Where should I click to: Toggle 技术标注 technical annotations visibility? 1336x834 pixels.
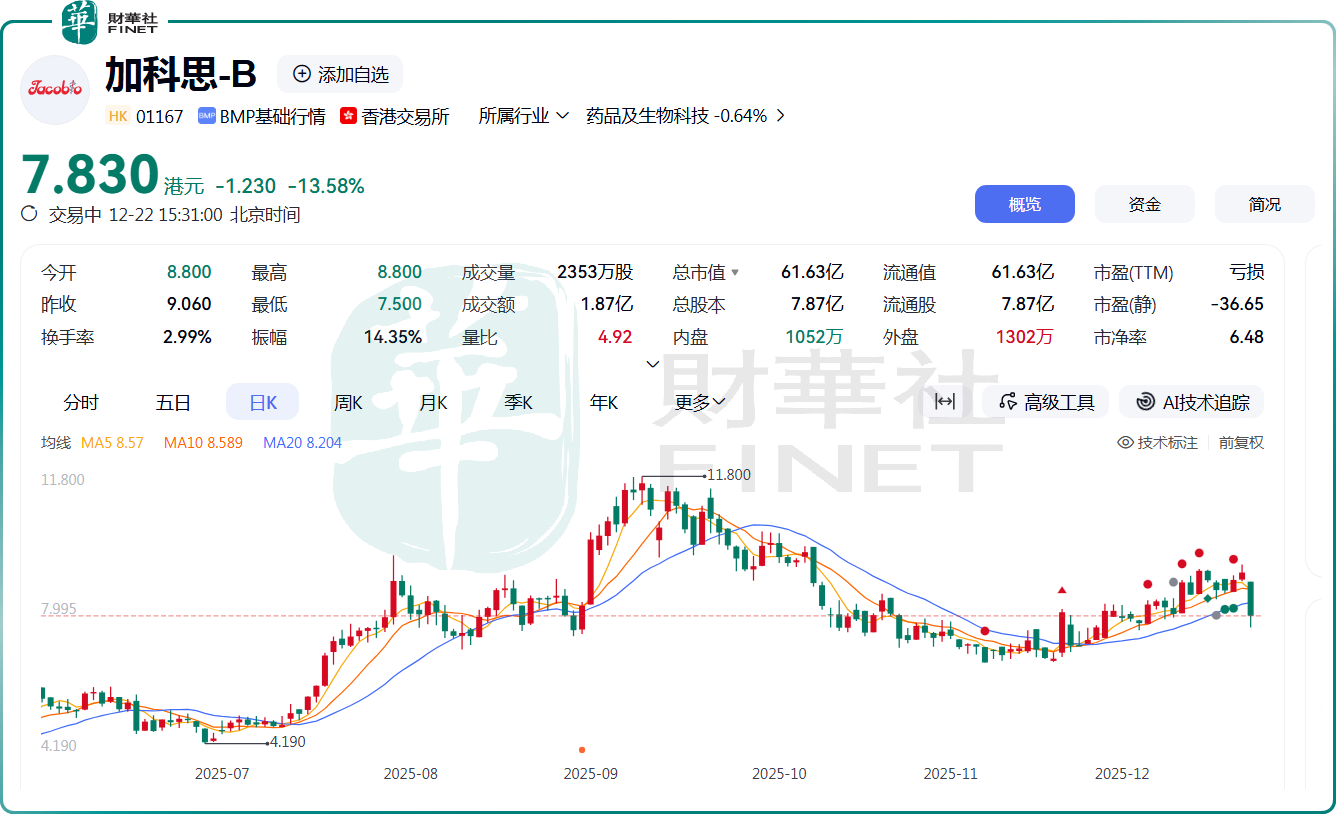click(x=1158, y=441)
